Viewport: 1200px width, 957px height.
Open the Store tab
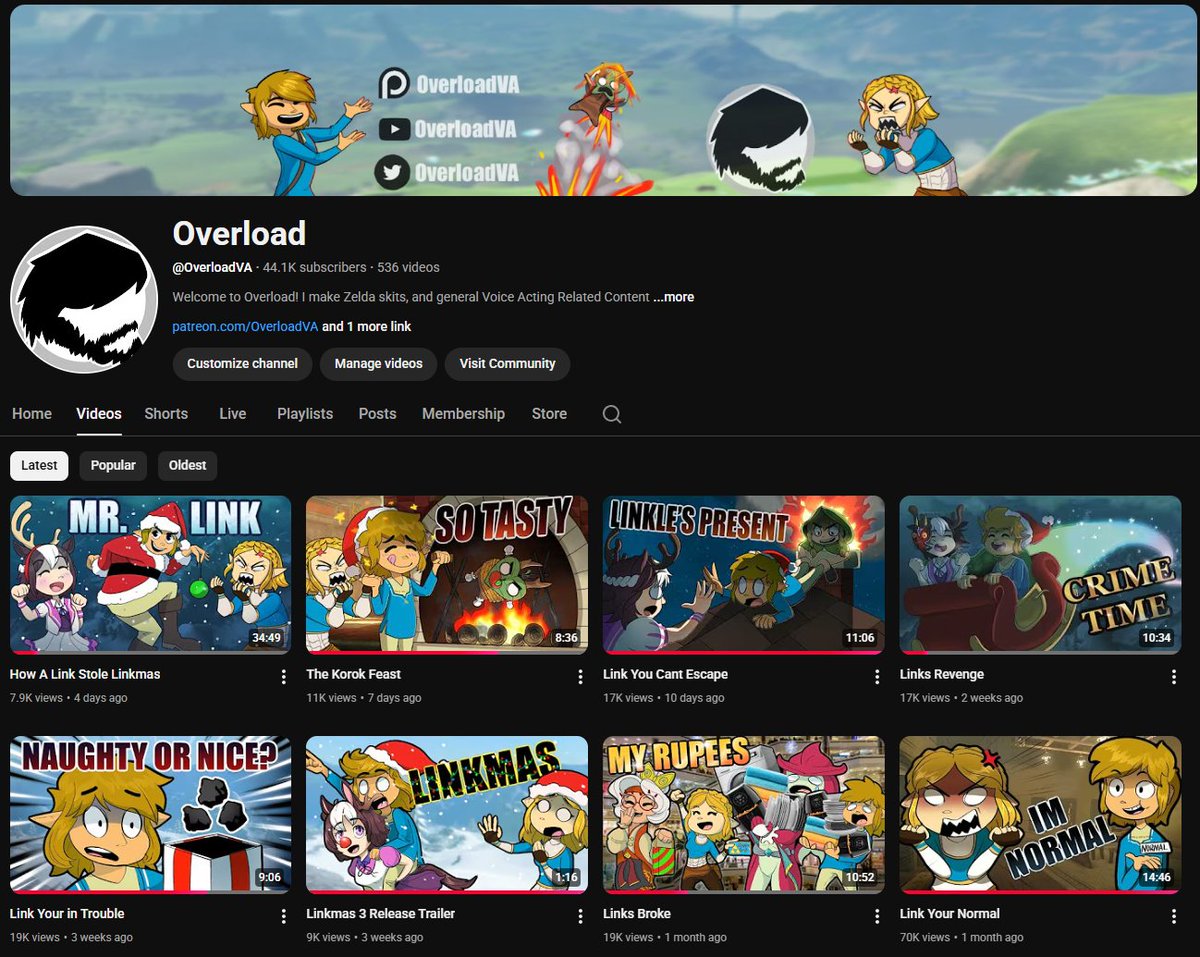point(549,413)
